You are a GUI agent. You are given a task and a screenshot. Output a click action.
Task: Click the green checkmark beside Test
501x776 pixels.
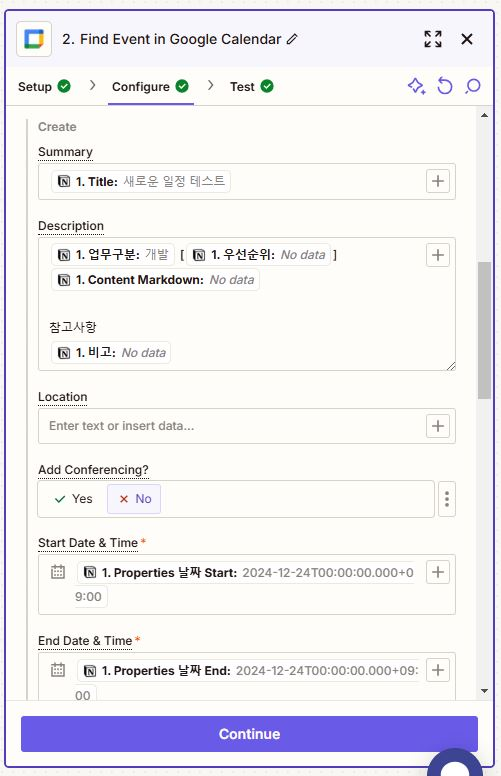tap(267, 86)
